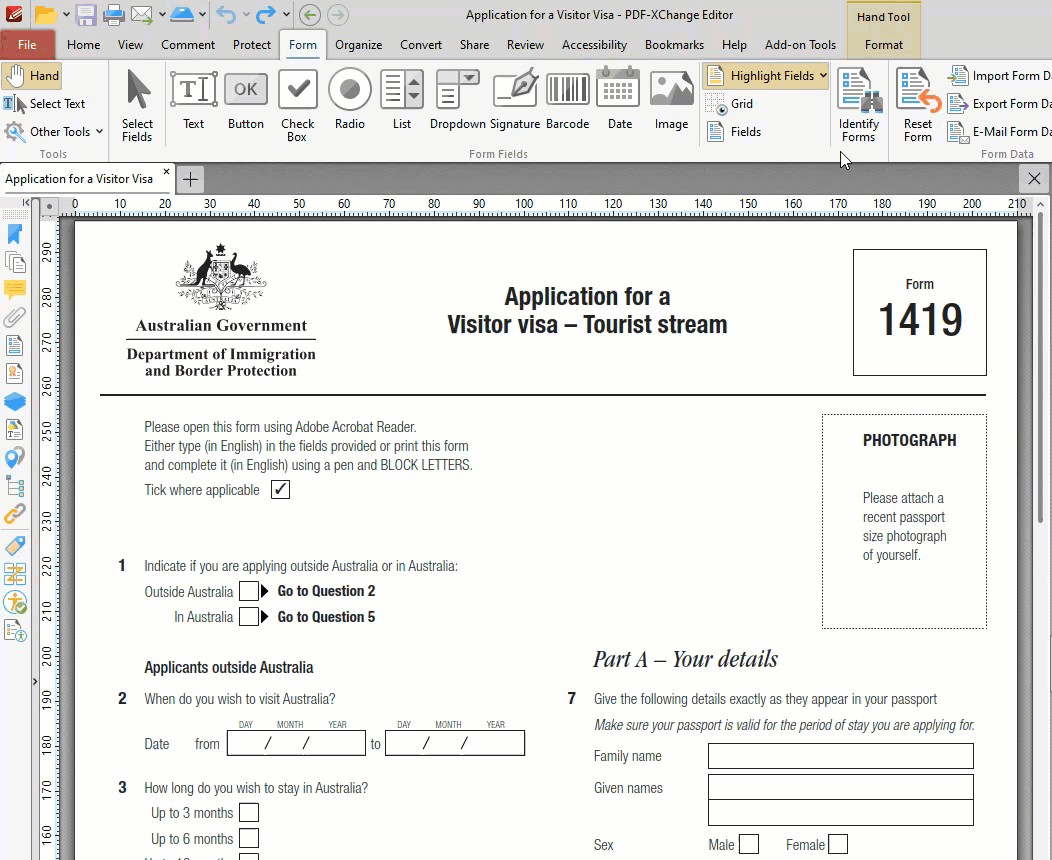Open the Organize ribbon tab
Image resolution: width=1052 pixels, height=860 pixels.
coord(358,45)
